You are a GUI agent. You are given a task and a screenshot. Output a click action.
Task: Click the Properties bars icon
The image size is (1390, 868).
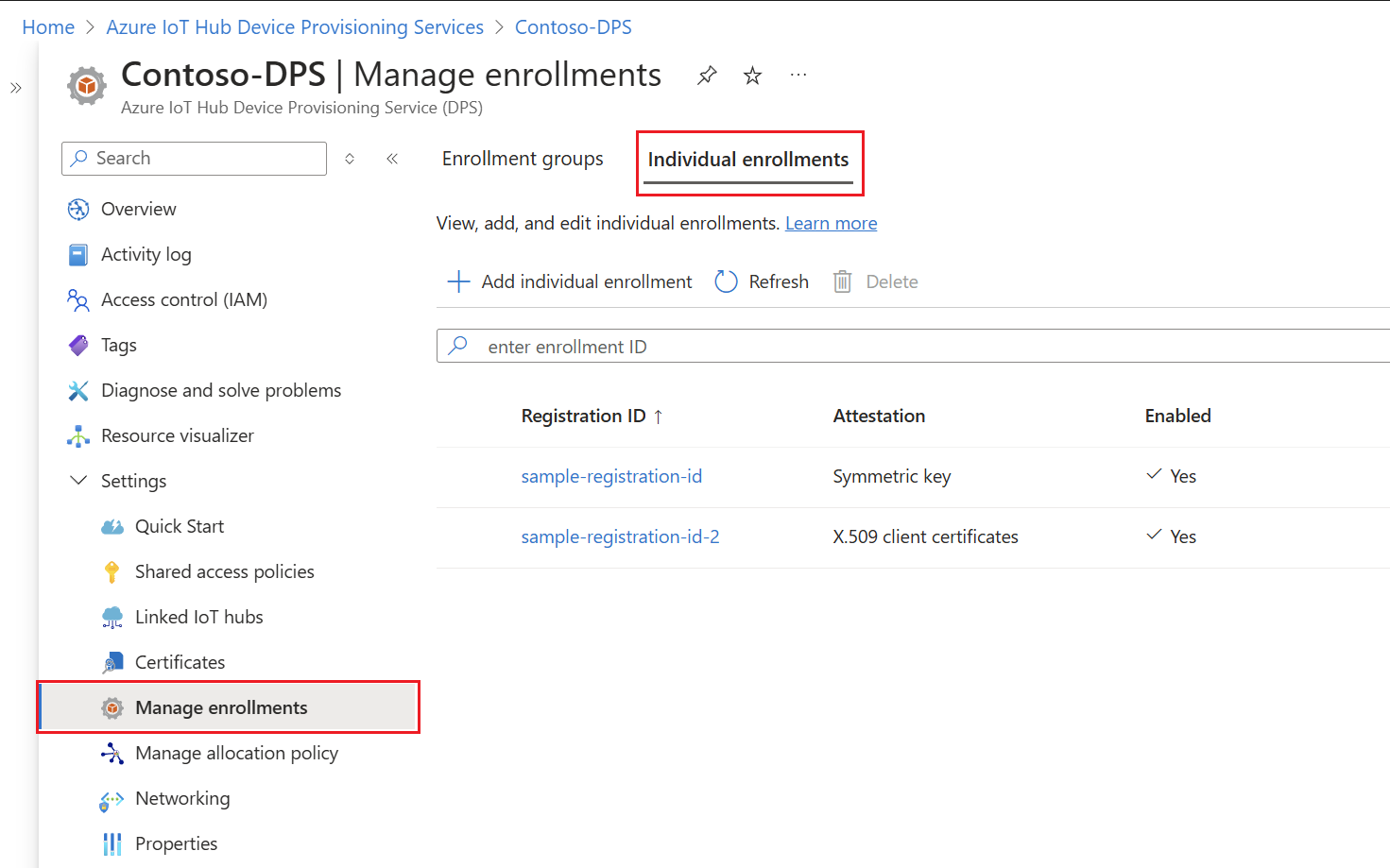point(112,843)
